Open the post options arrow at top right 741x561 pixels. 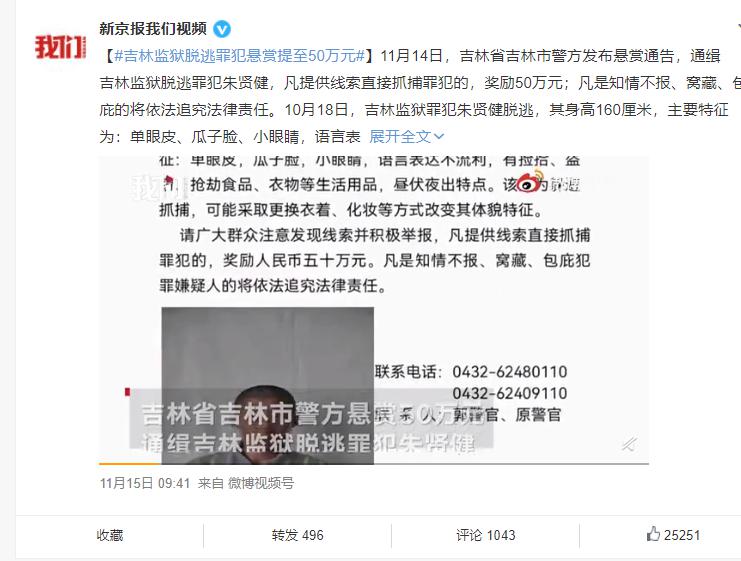point(739,25)
